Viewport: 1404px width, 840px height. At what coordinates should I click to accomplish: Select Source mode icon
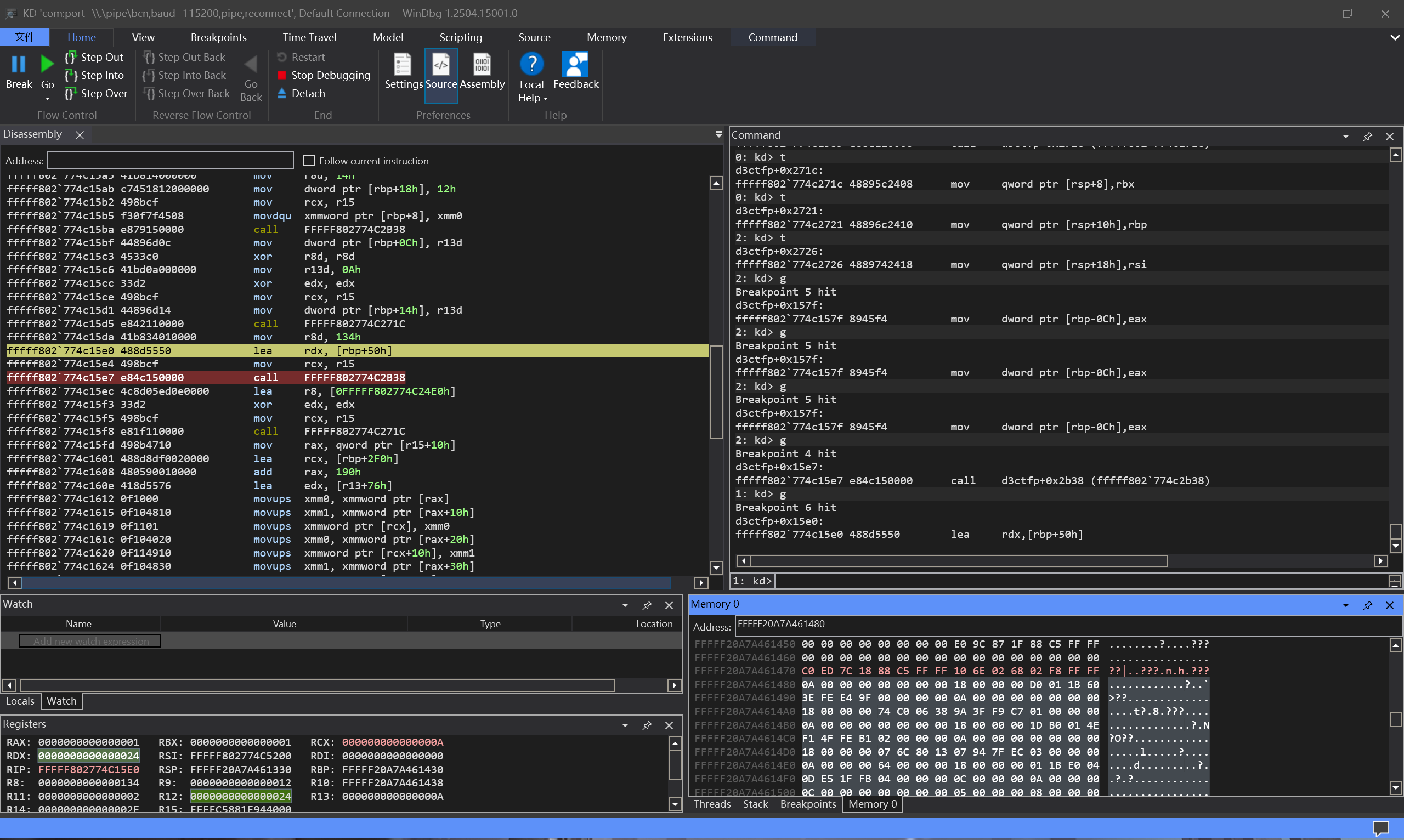tap(441, 64)
